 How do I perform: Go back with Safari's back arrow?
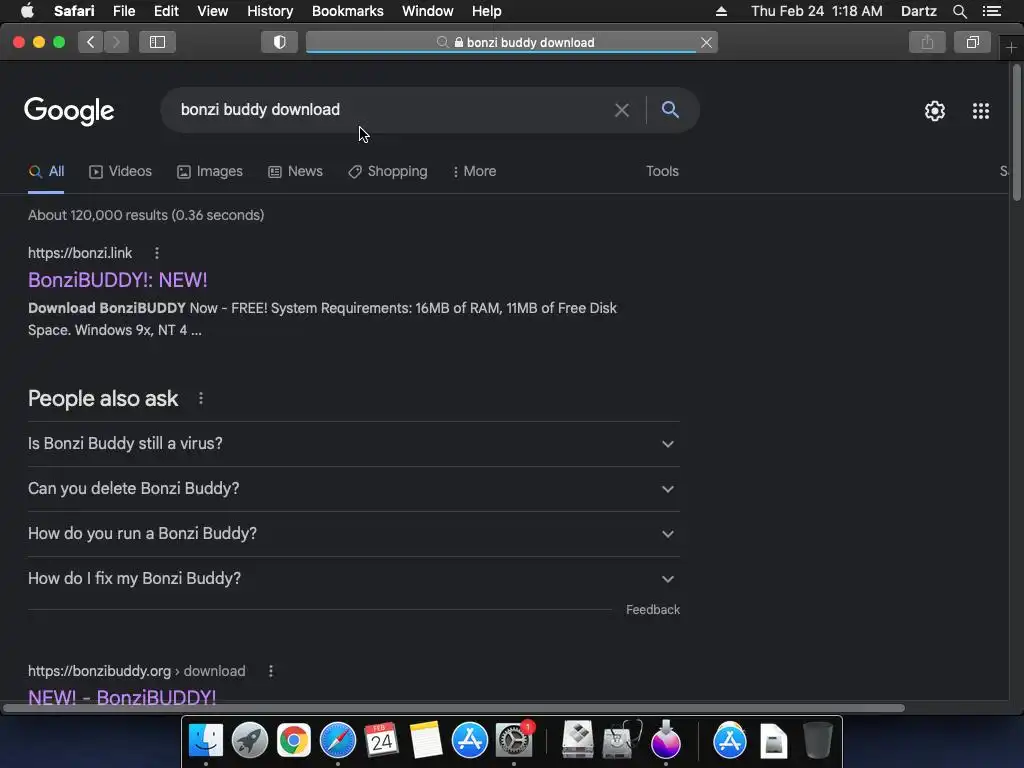coord(91,42)
